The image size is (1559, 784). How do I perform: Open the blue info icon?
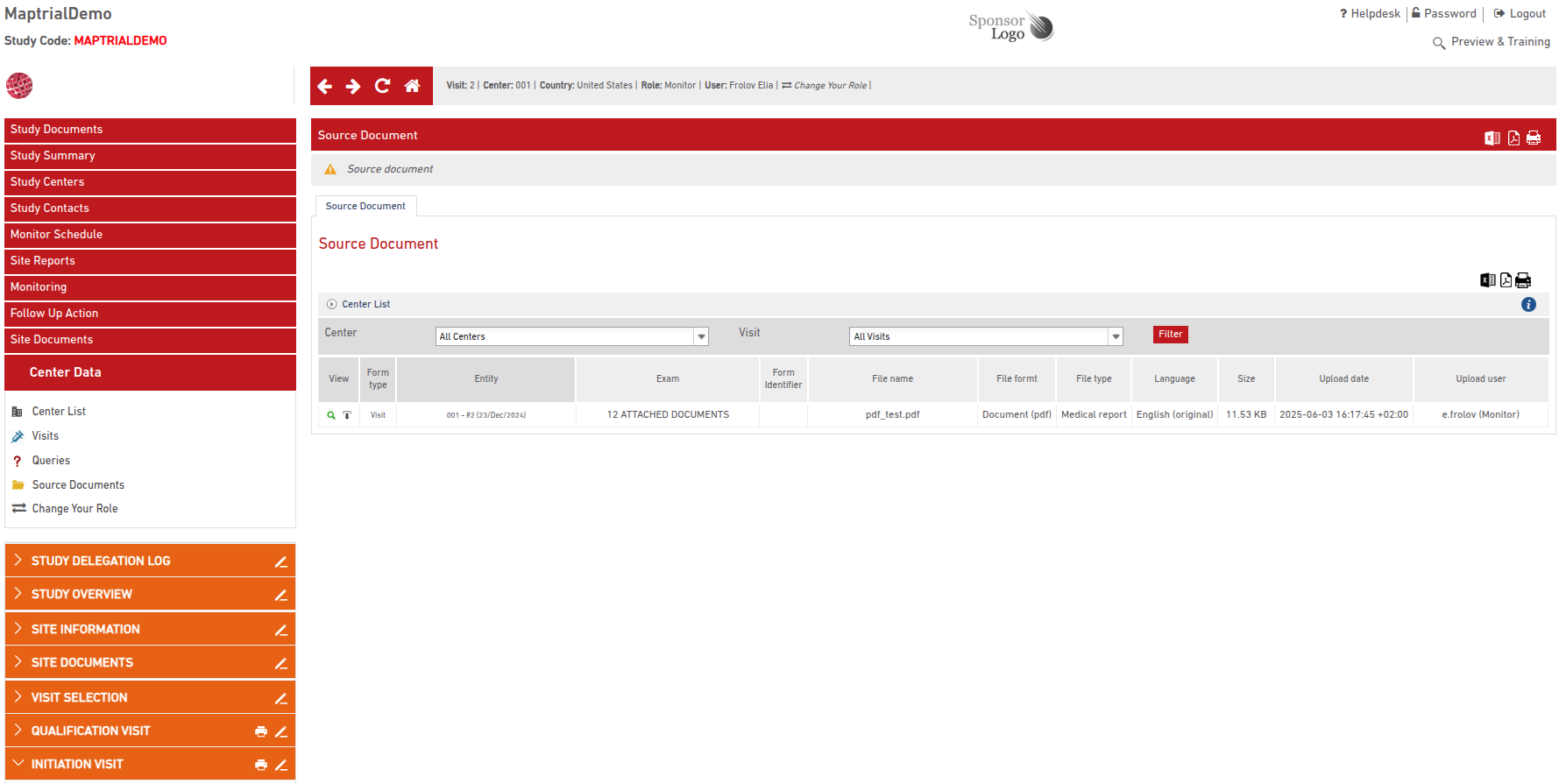click(x=1528, y=305)
